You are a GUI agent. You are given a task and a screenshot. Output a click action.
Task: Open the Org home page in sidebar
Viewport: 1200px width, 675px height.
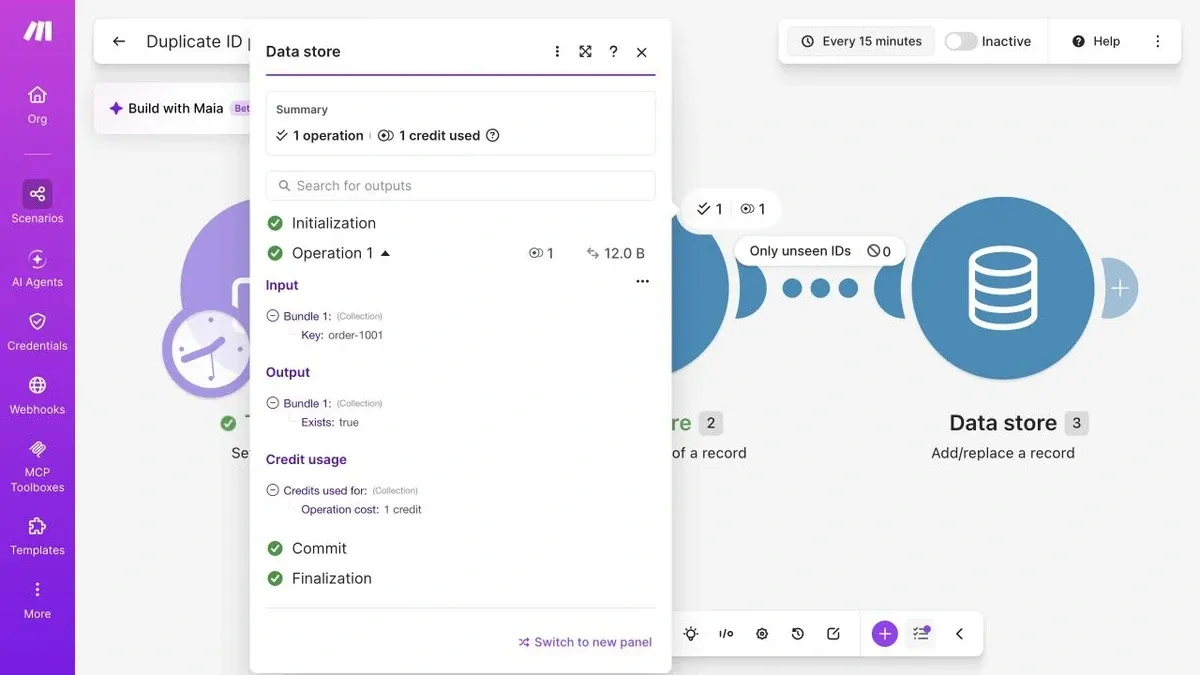coord(37,105)
